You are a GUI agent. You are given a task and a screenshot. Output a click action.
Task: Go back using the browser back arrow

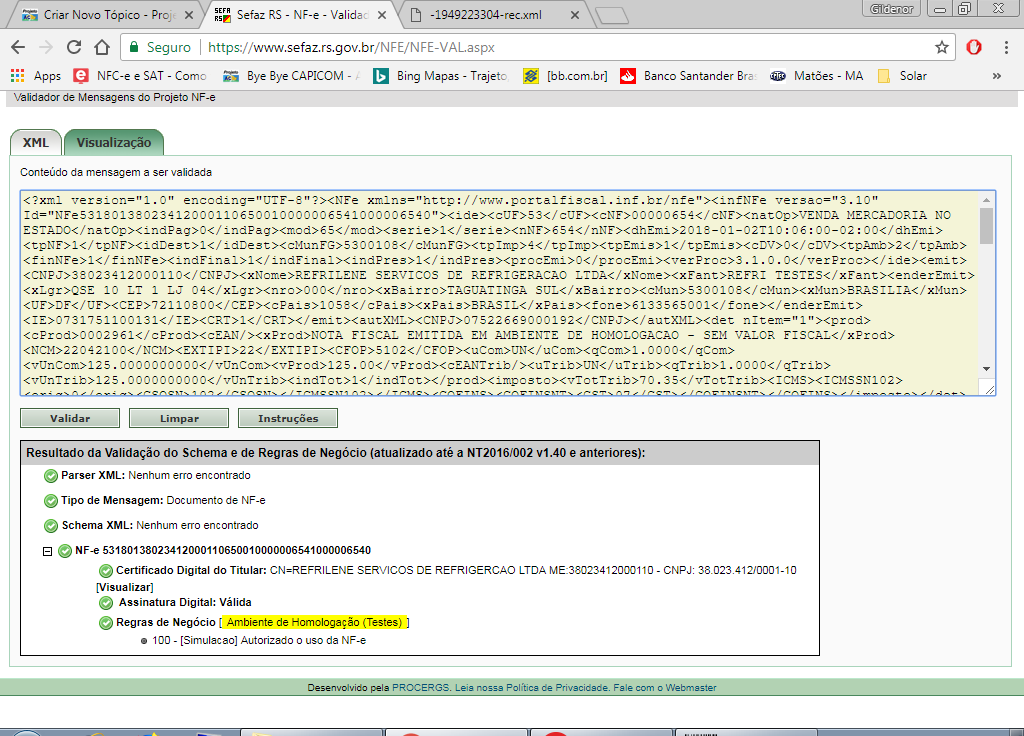point(18,47)
